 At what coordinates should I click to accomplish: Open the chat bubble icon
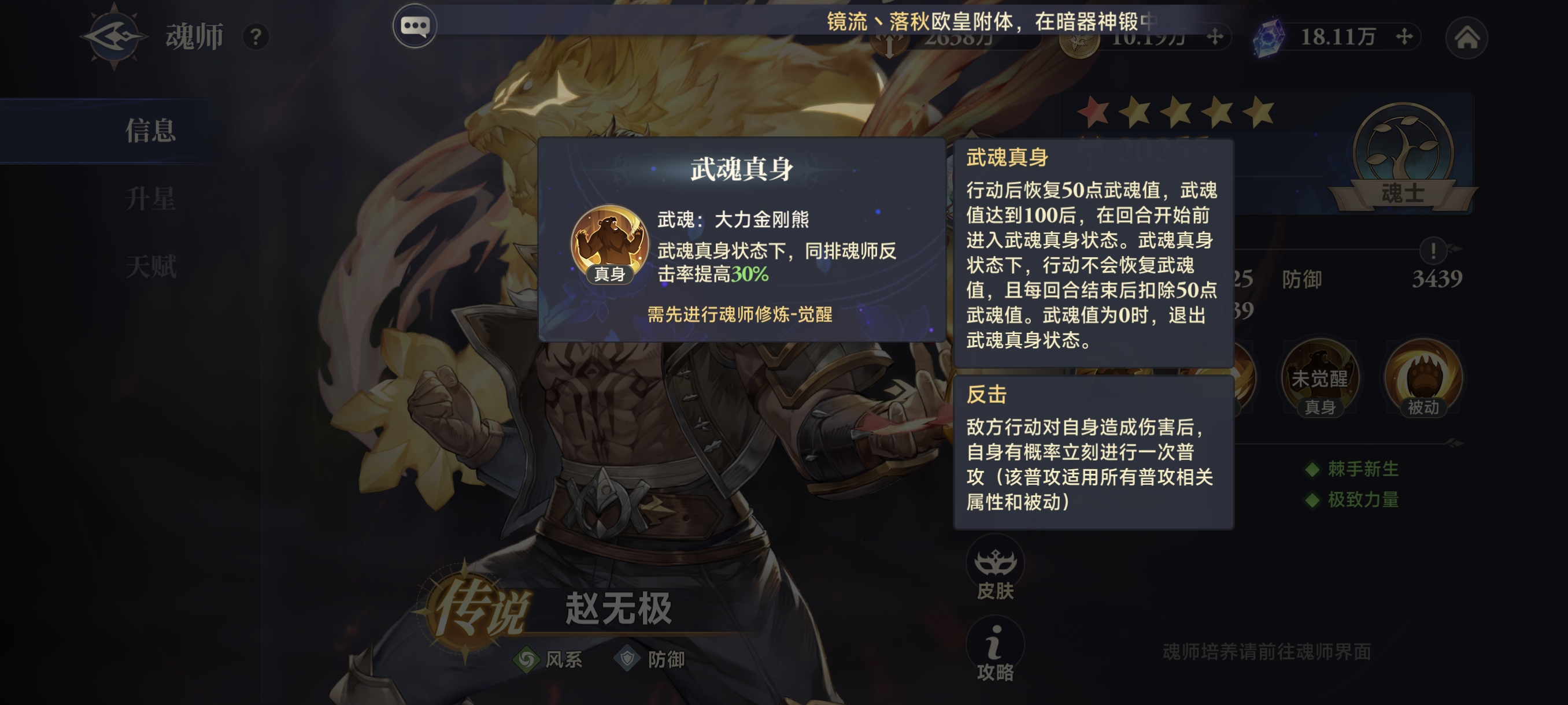pyautogui.click(x=415, y=26)
